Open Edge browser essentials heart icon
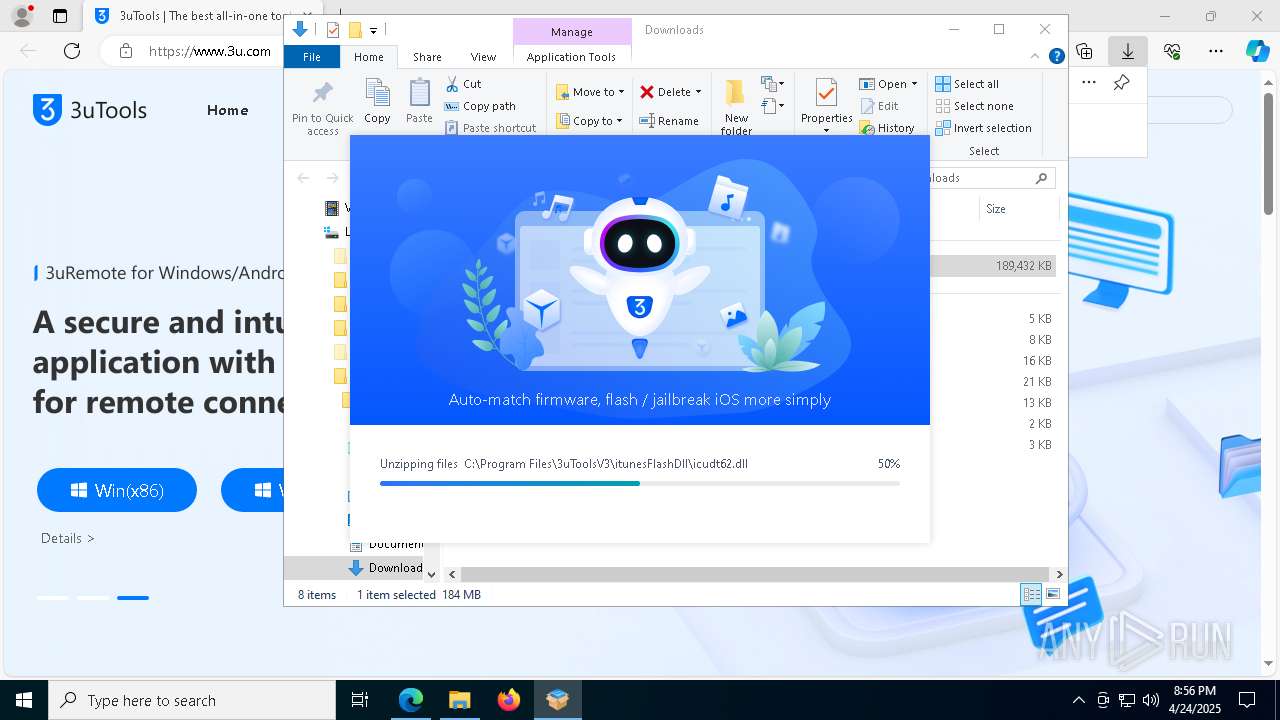Screen dimensions: 1280x720 1172,51
